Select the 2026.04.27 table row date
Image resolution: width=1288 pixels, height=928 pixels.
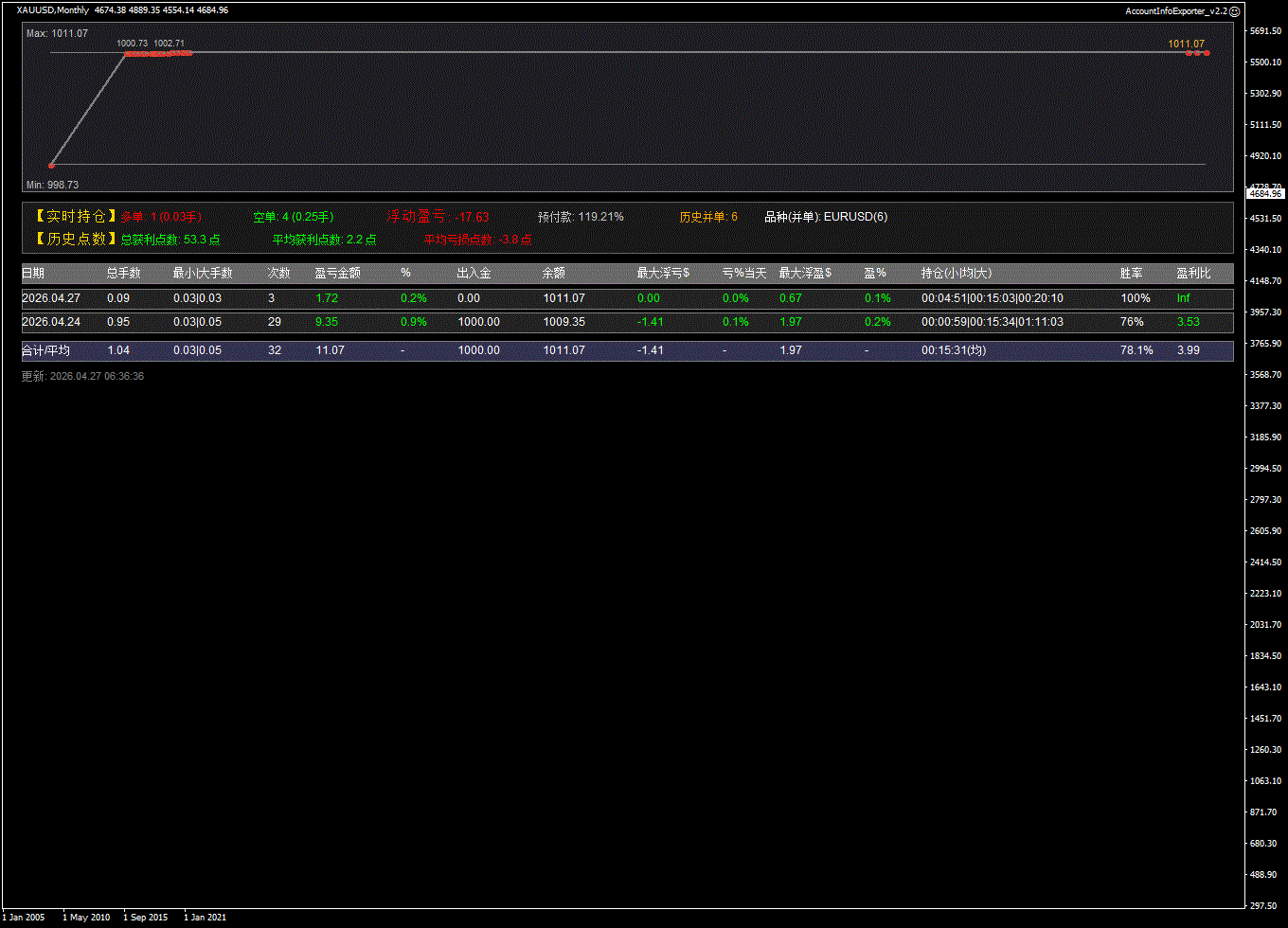tap(51, 298)
